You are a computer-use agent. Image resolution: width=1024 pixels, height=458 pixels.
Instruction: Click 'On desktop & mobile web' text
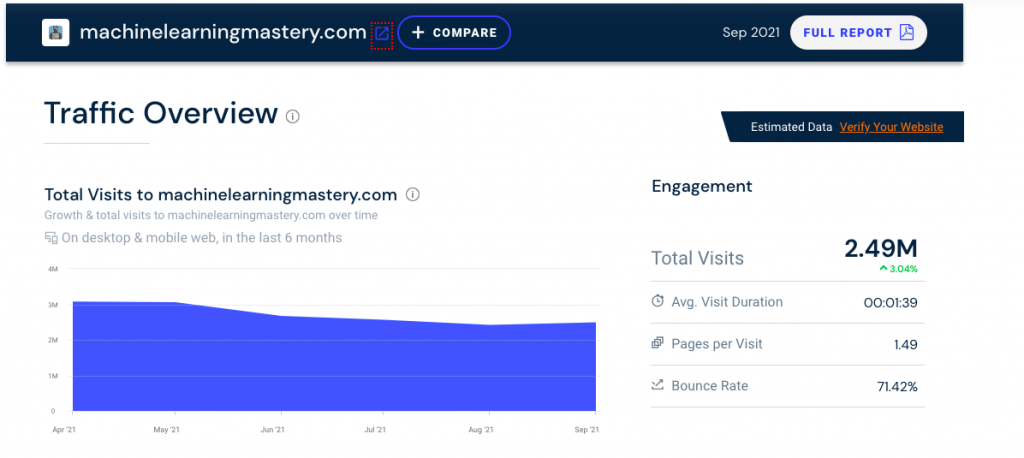click(202, 238)
